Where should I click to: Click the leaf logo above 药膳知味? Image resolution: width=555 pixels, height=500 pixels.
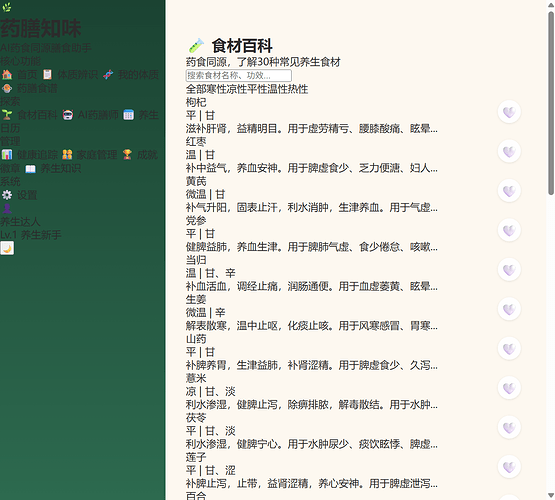click(7, 7)
